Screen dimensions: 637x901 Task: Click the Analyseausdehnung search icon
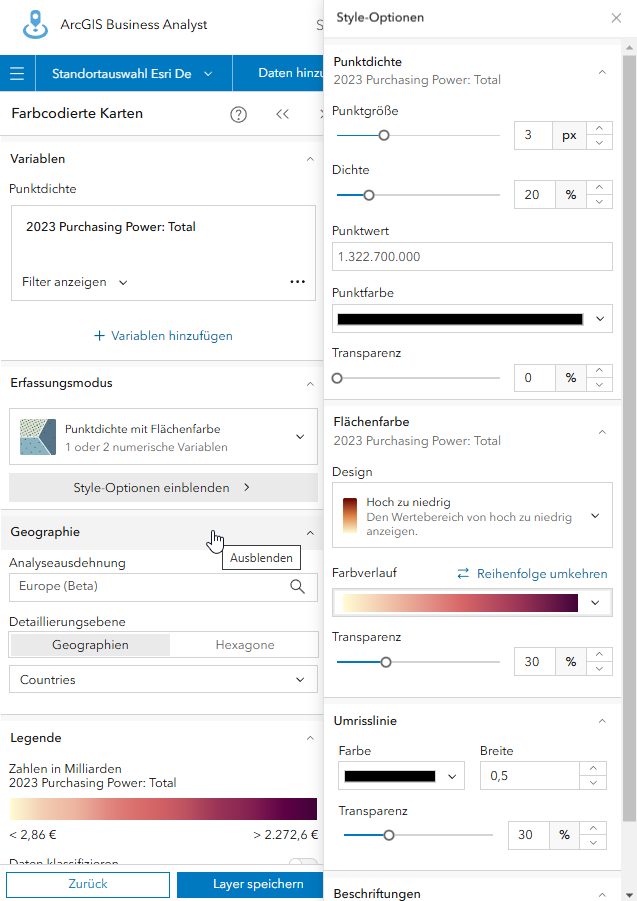coord(298,586)
